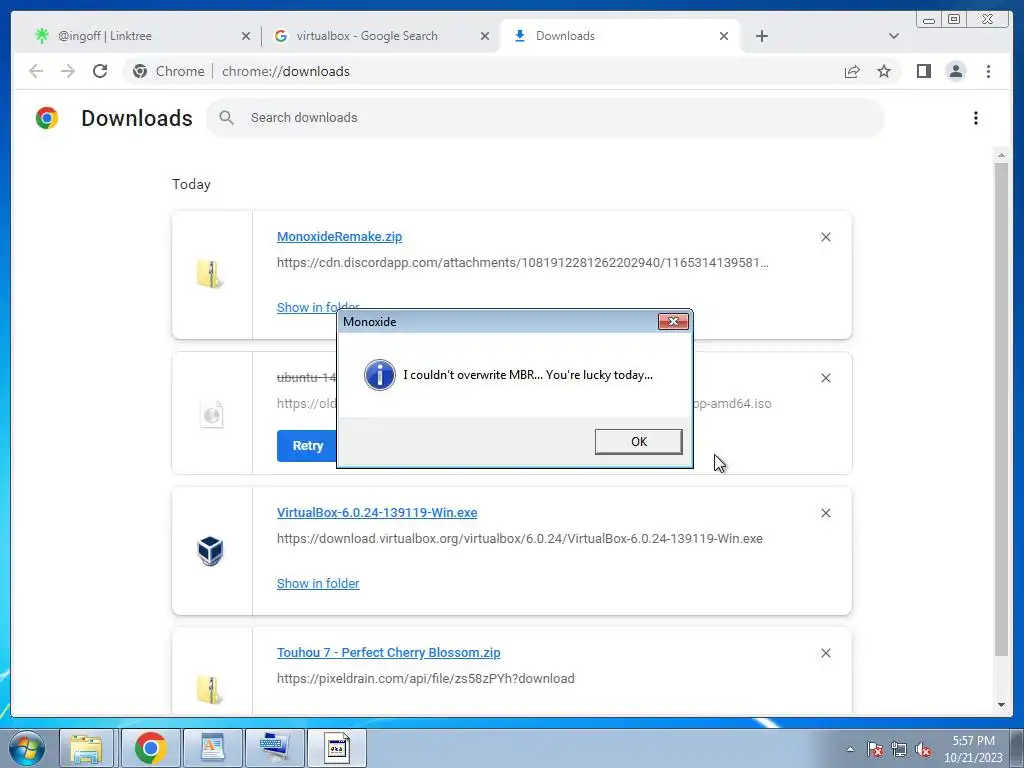Click the scrollbar down arrow
Screen dimensions: 1024x768
point(1001,705)
